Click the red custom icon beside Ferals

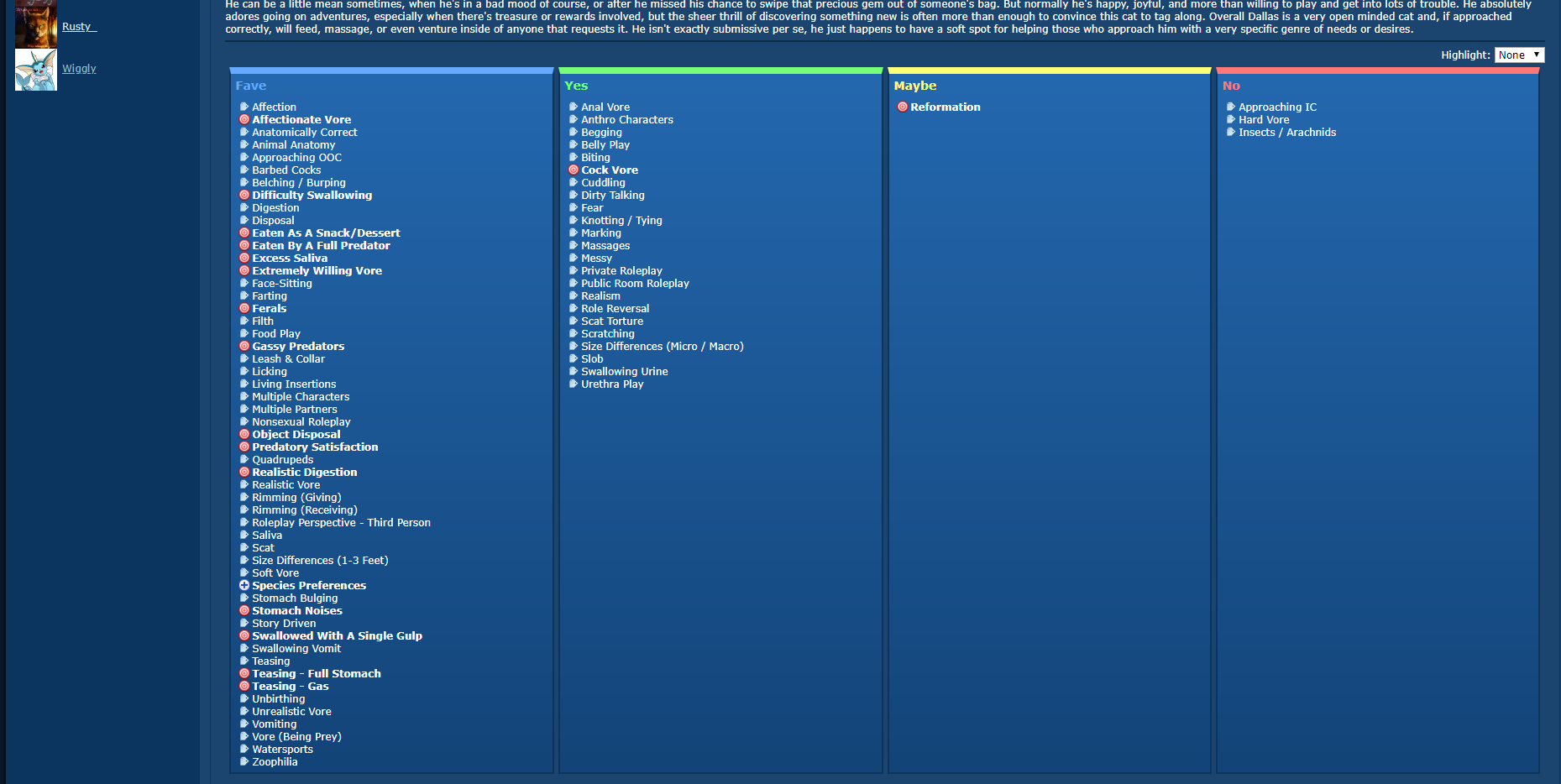pos(244,308)
